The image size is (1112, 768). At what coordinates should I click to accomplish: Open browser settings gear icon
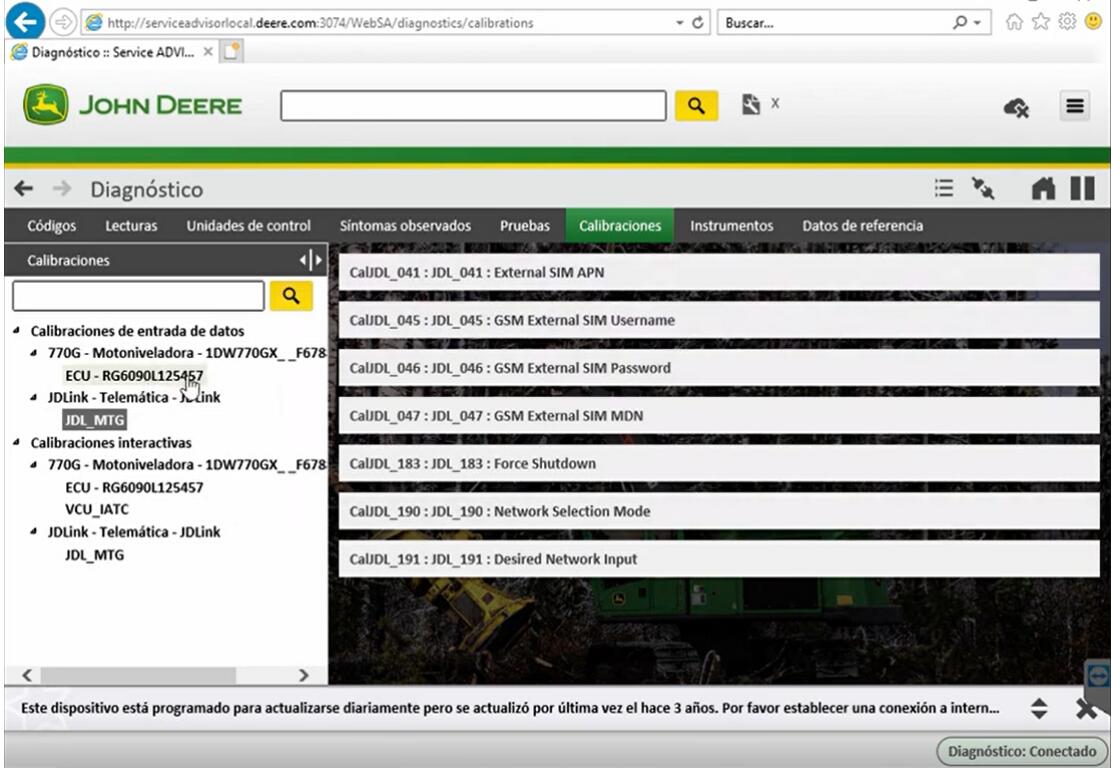pyautogui.click(x=1067, y=22)
